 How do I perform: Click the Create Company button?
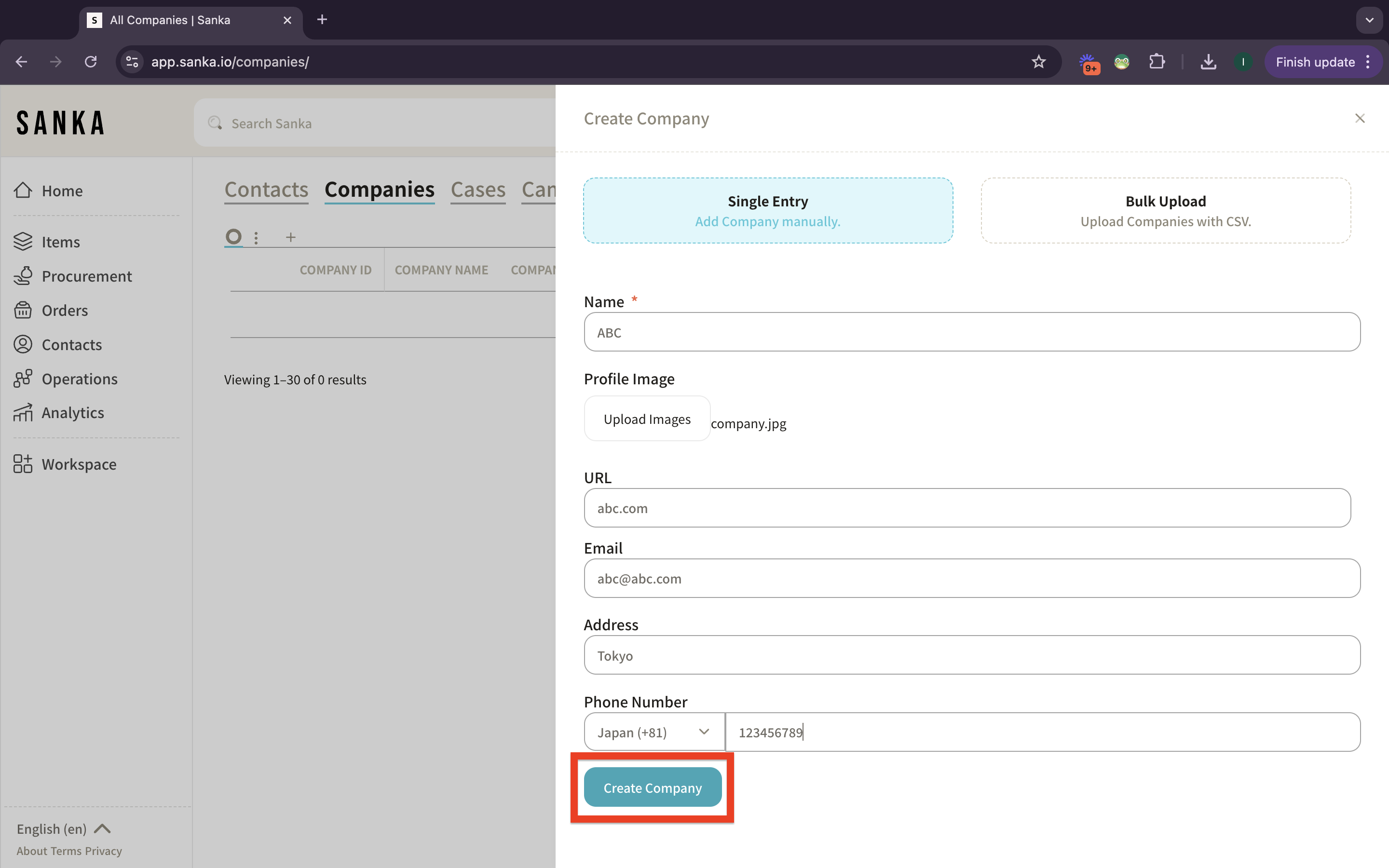pos(653,787)
